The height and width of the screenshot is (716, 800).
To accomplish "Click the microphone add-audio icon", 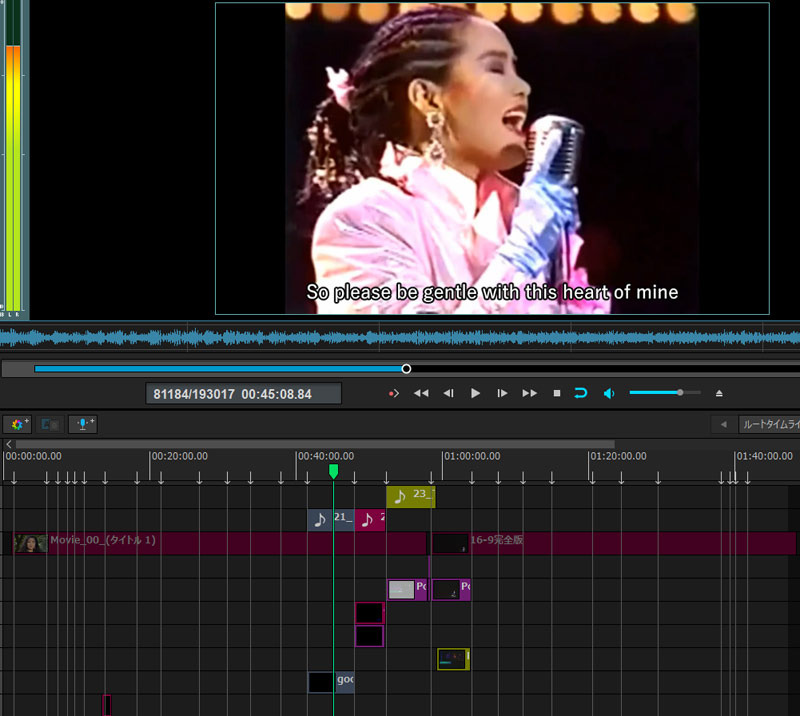I will coord(83,424).
